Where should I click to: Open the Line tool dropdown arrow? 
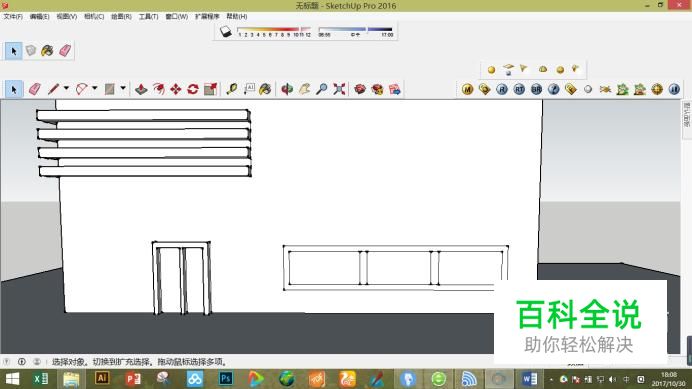[x=66, y=88]
